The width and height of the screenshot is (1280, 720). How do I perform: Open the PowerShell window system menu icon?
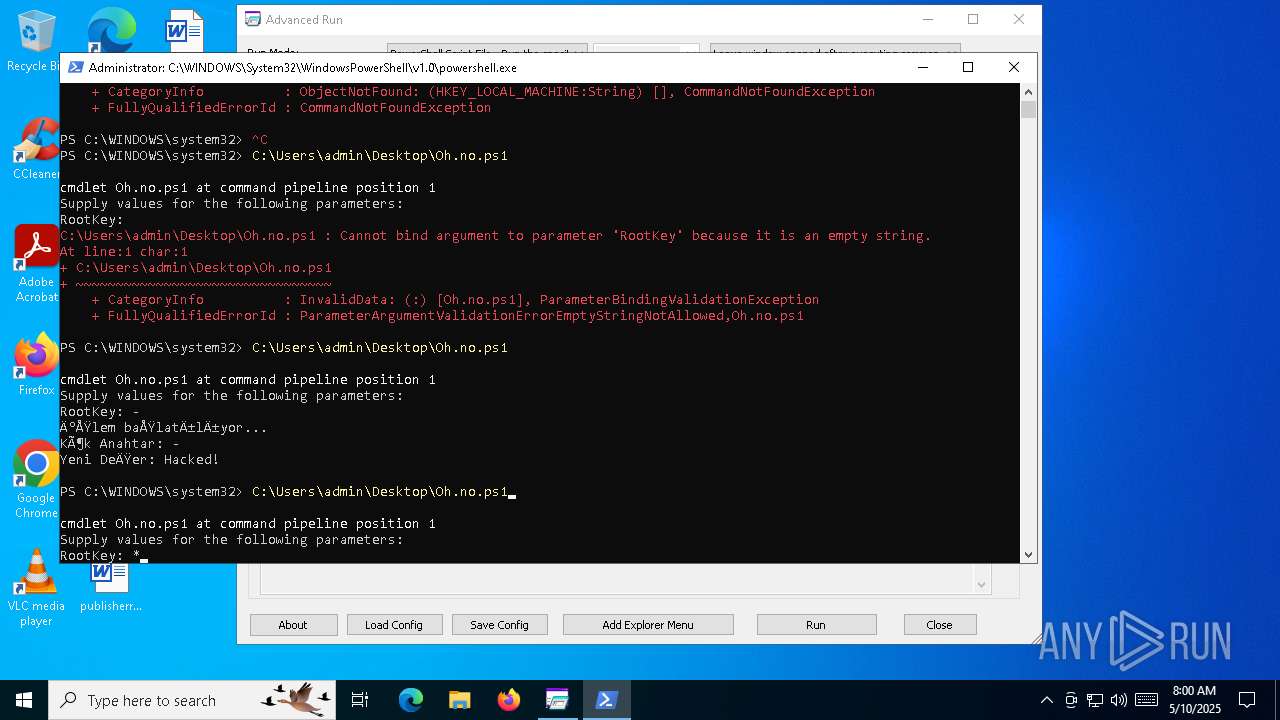(75, 67)
